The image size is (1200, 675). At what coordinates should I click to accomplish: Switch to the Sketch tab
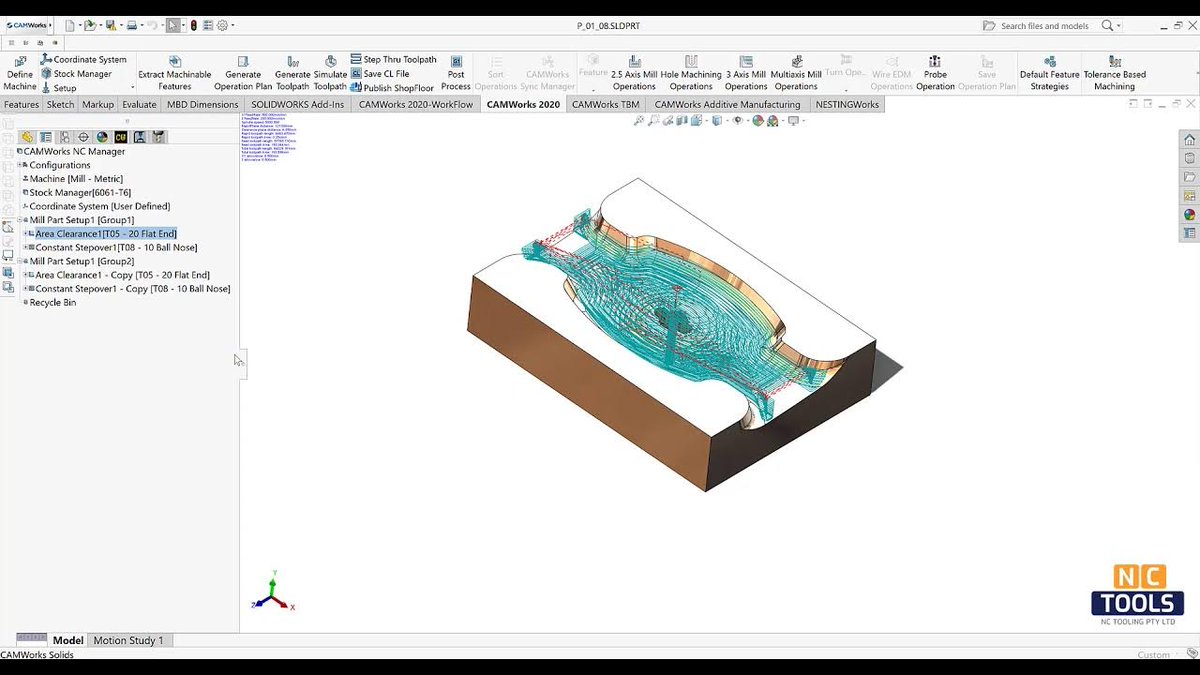pos(60,104)
